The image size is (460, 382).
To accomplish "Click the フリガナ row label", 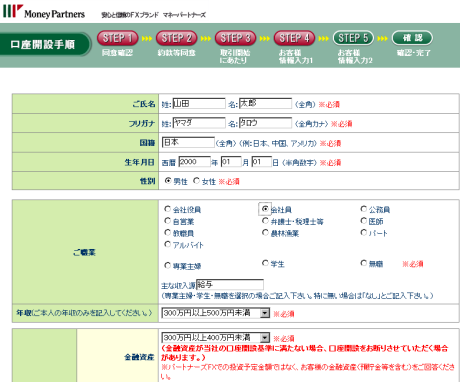I will click(x=142, y=124).
